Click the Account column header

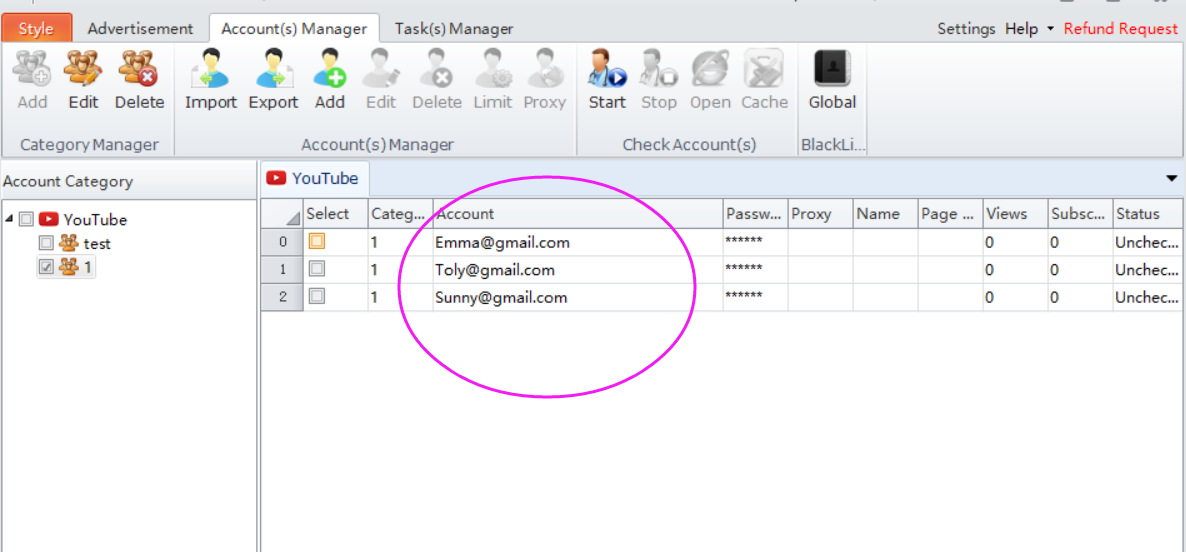[x=577, y=213]
